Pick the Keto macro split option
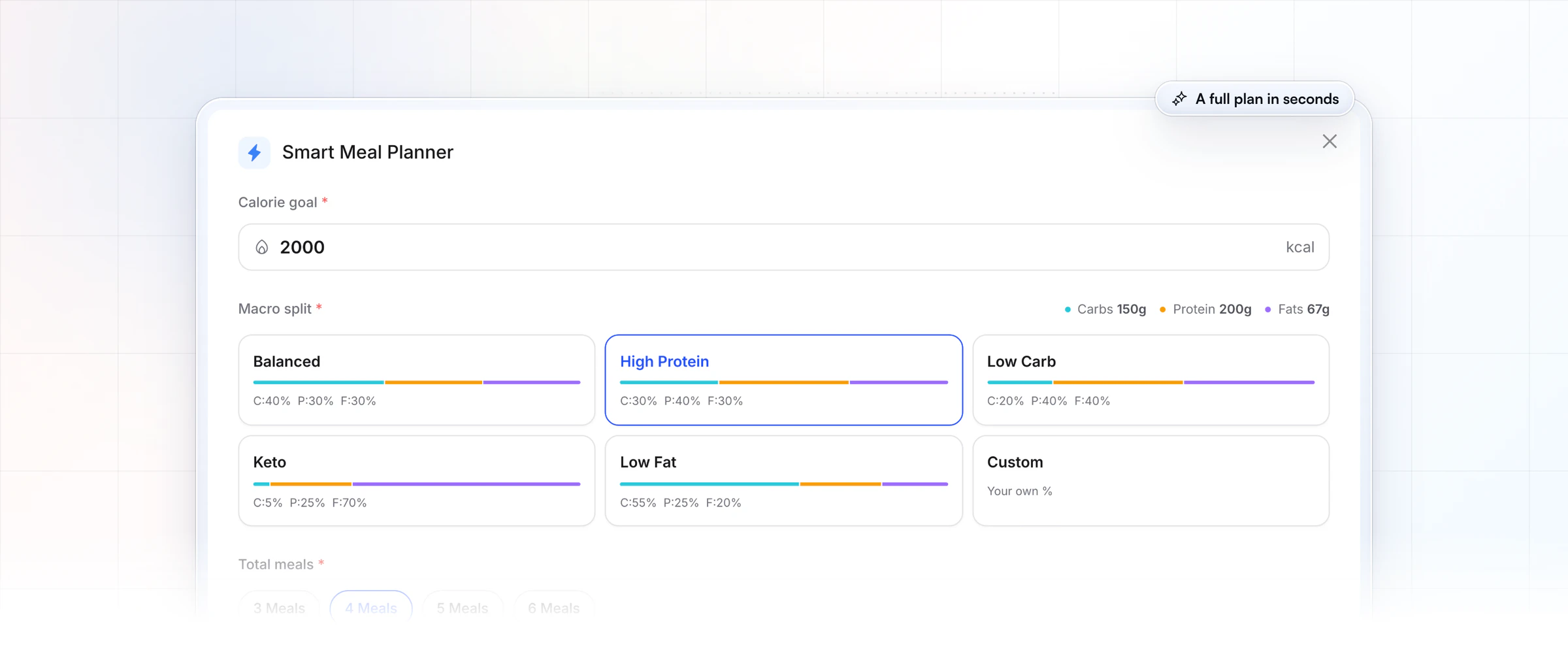 point(417,480)
